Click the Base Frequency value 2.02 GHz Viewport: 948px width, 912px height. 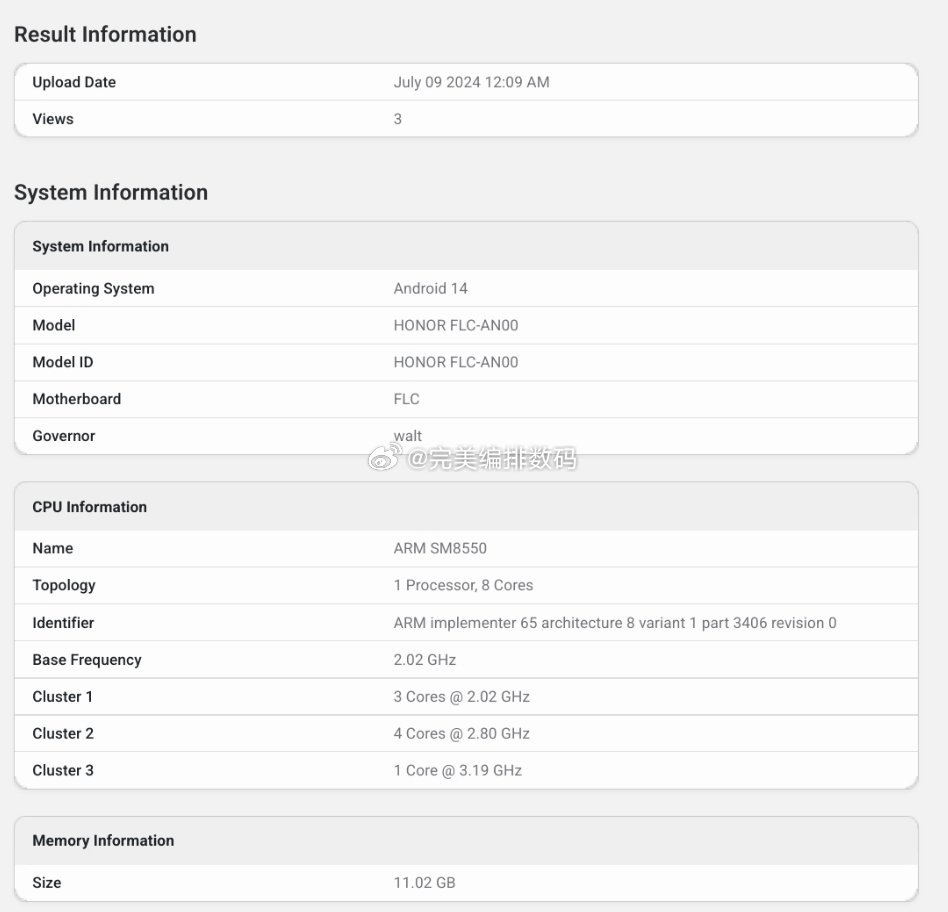coord(424,659)
